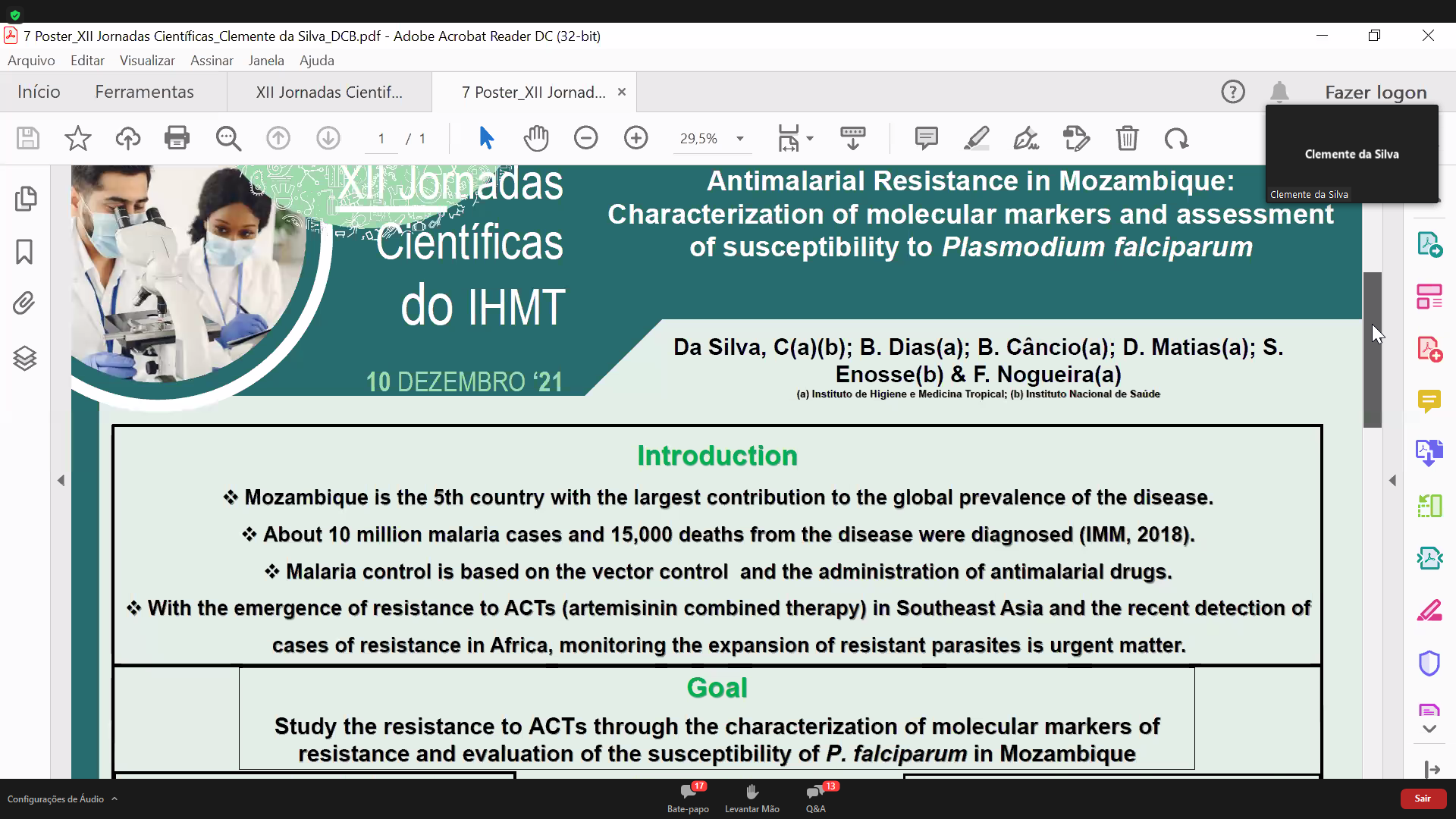Expand fit page options dropdown arrow
Viewport: 1456px width, 819px height.
tap(810, 139)
